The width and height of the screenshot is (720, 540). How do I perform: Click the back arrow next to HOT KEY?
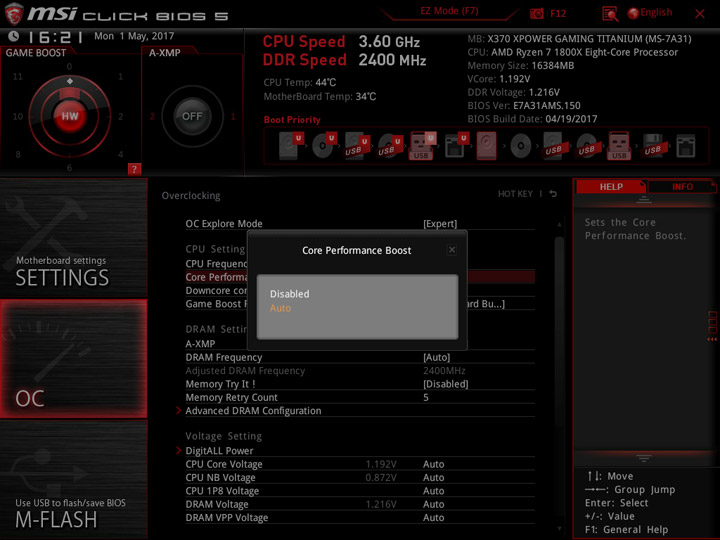point(553,194)
